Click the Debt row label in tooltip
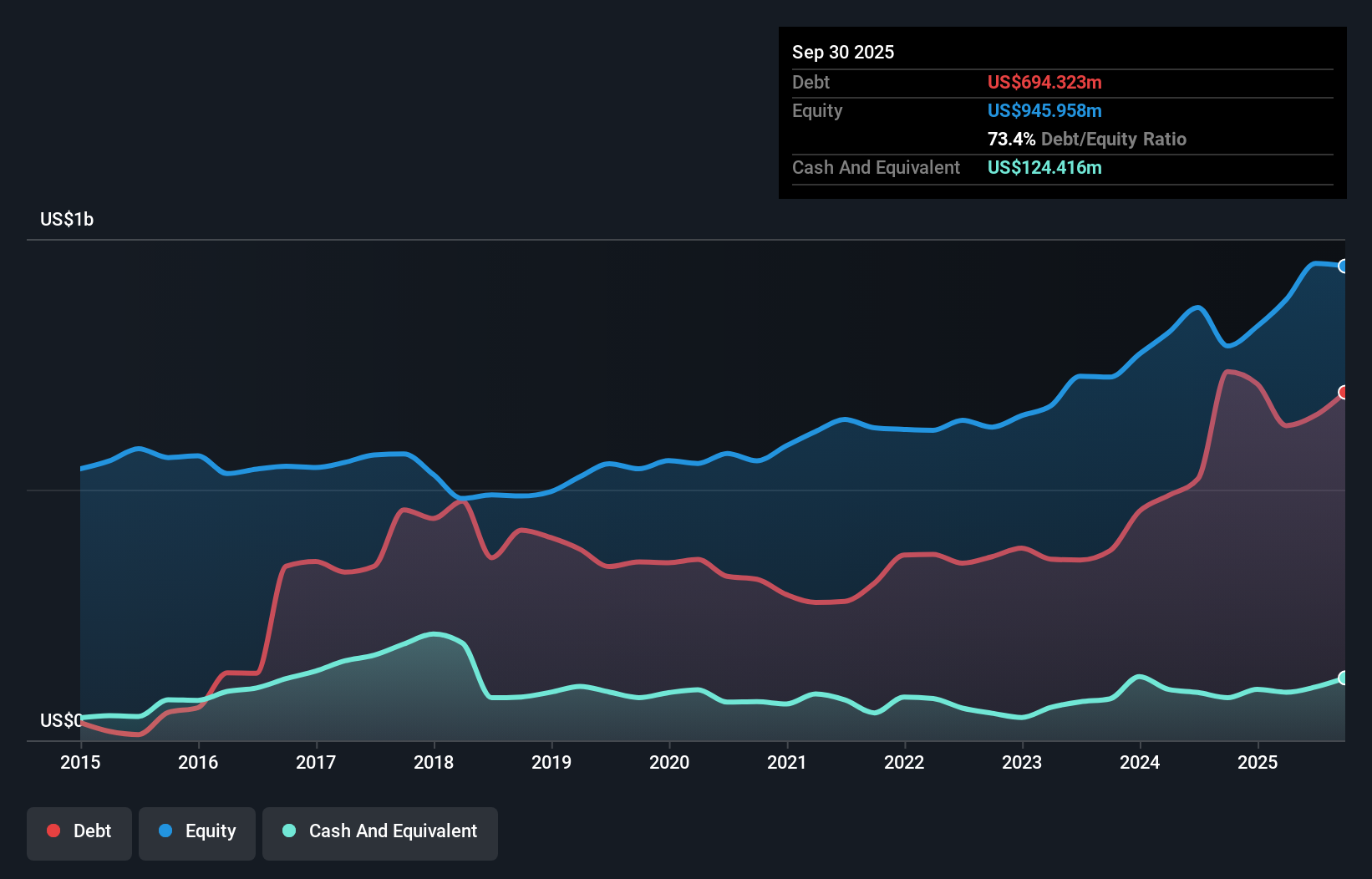The height and width of the screenshot is (879, 1372). [810, 82]
